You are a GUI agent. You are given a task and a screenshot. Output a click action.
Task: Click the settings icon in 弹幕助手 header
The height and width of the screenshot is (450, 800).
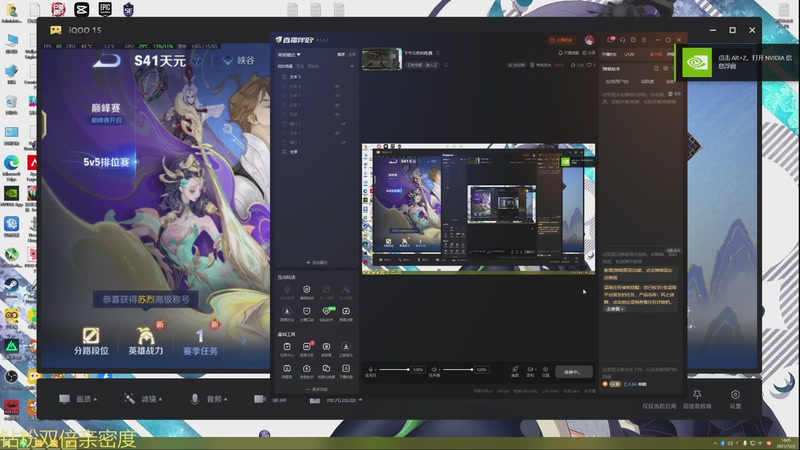[665, 68]
